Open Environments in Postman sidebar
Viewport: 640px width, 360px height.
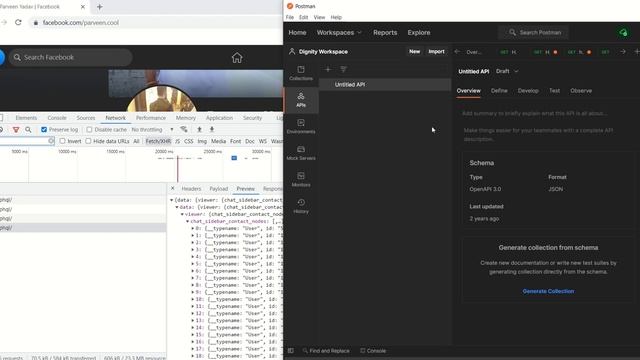tap(301, 127)
